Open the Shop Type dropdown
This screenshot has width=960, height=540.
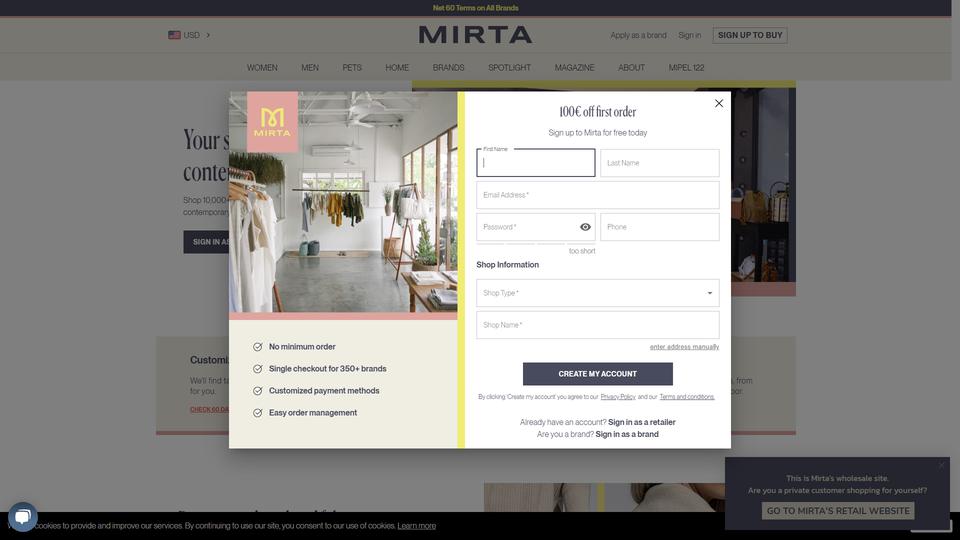pyautogui.click(x=598, y=293)
